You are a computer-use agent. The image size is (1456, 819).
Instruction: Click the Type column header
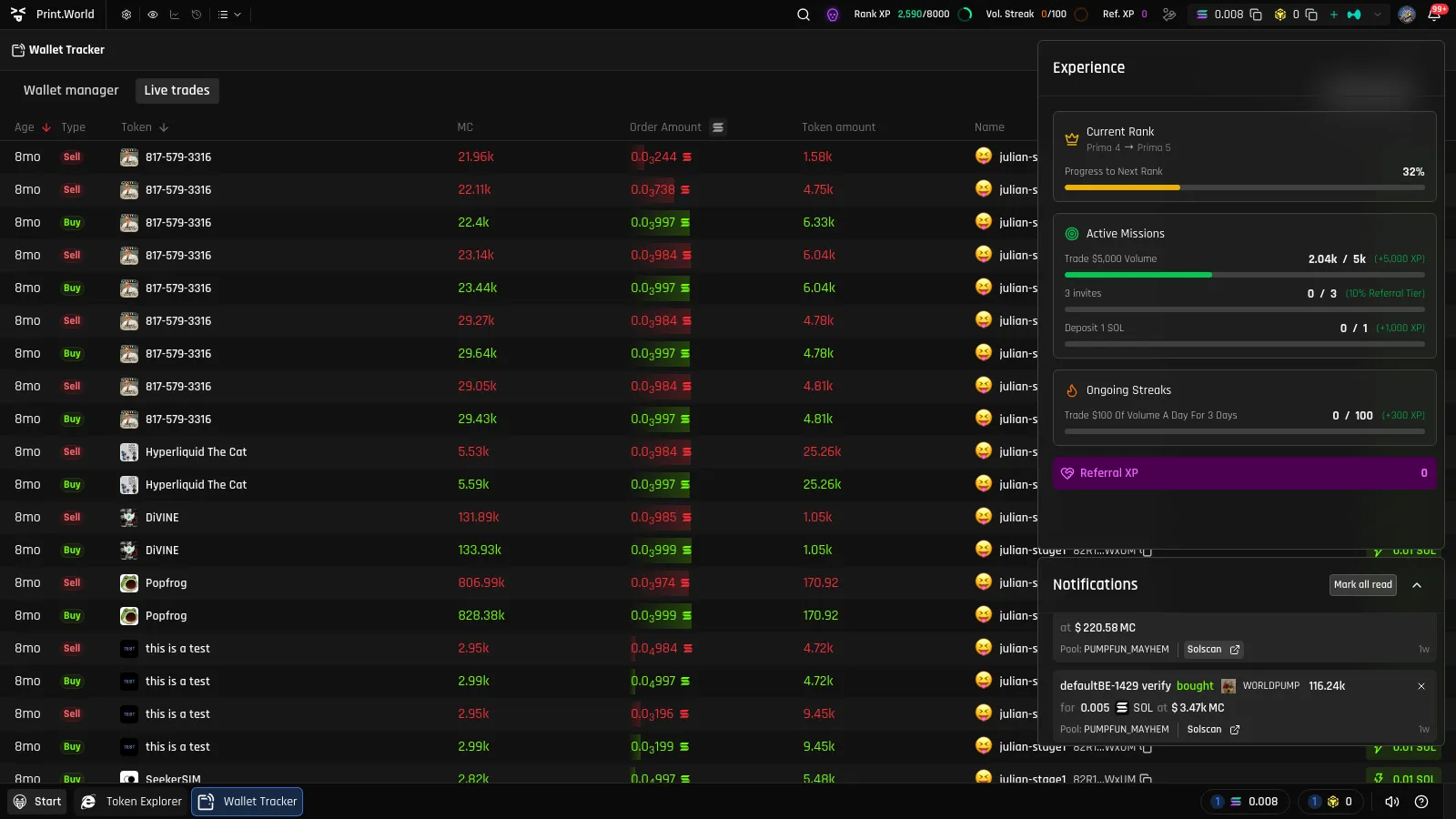tap(73, 127)
